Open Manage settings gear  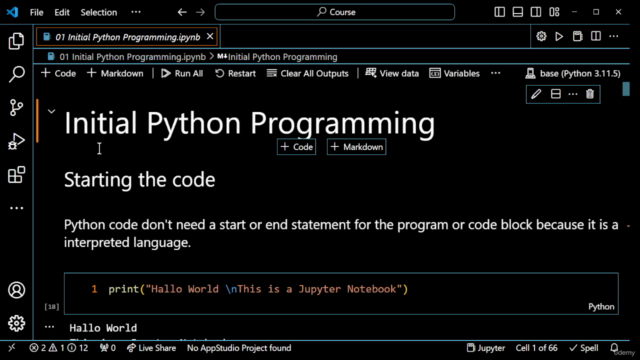click(16, 323)
